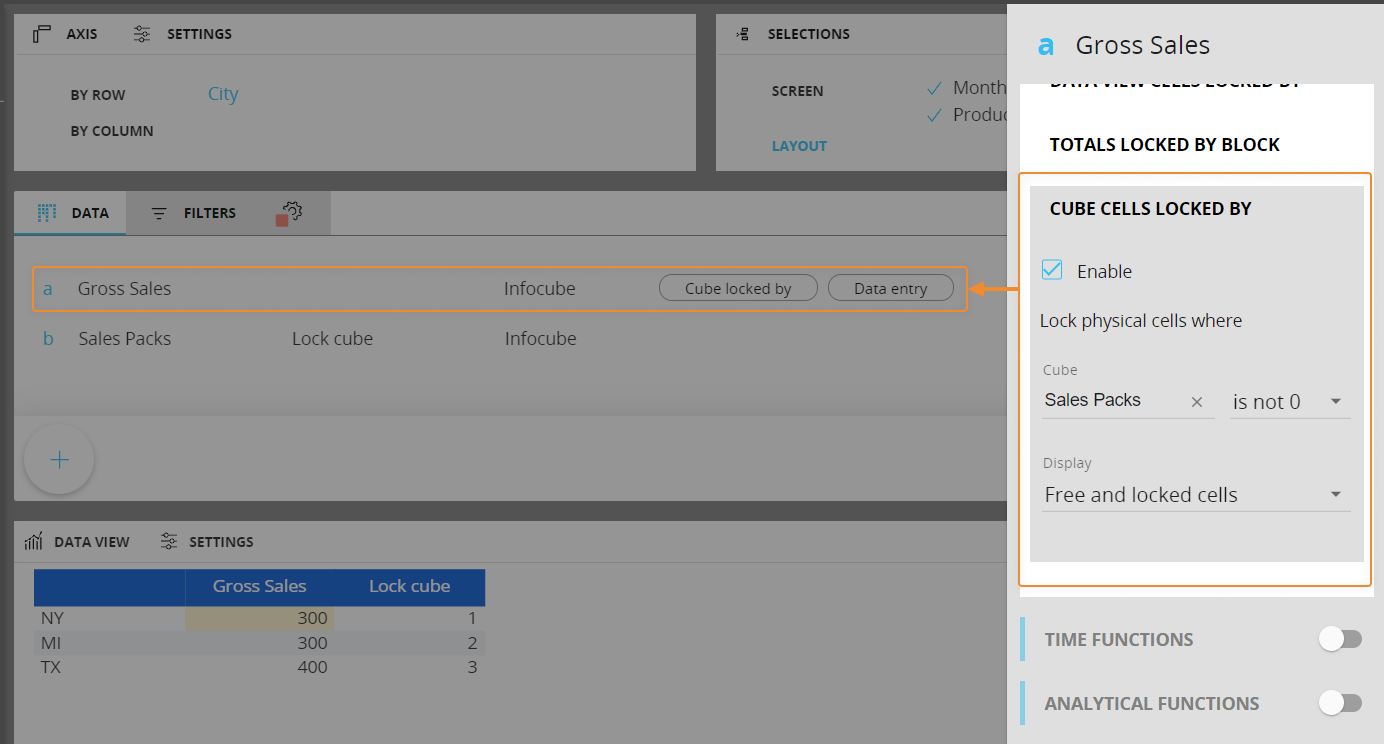Click the plus button to add a data block
This screenshot has width=1384, height=744.
coord(58,459)
